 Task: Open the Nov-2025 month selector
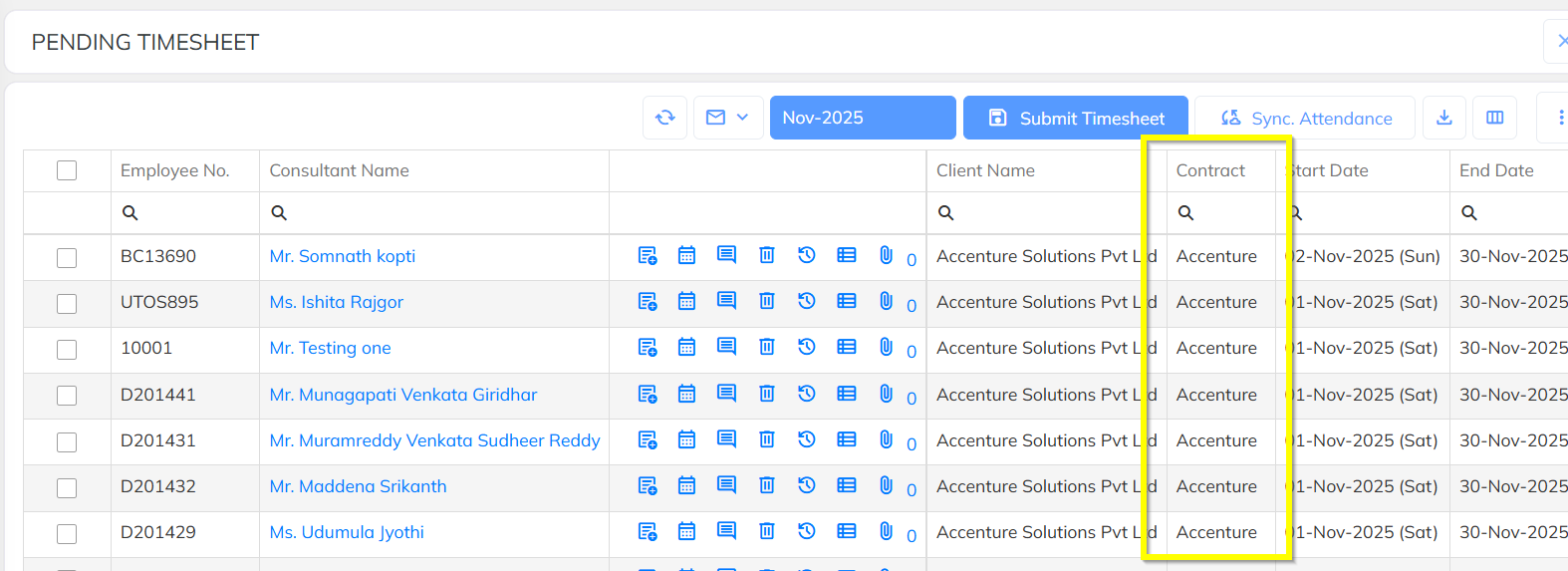863,118
